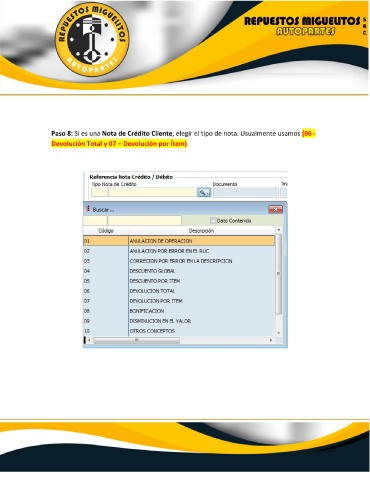Toggle the Dato Contenido checkbox
This screenshot has width=370, height=480.
pos(213,220)
